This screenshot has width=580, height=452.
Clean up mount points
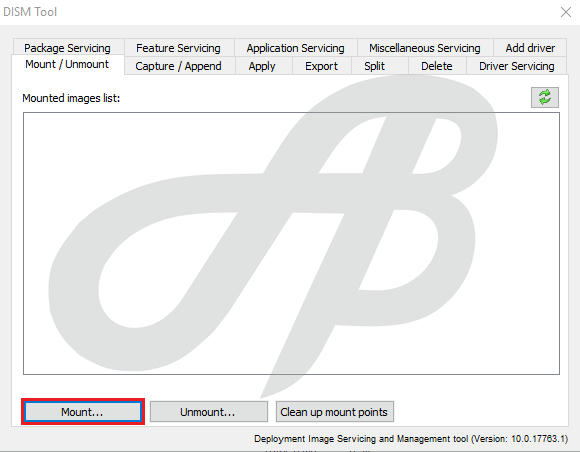click(334, 412)
